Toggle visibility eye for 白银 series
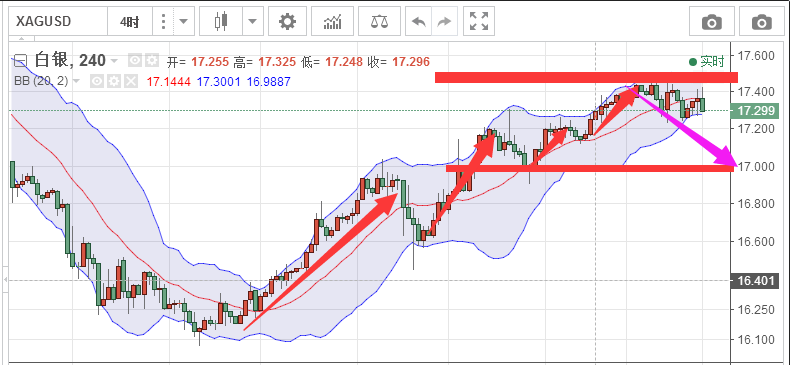The image size is (791, 365). point(135,61)
